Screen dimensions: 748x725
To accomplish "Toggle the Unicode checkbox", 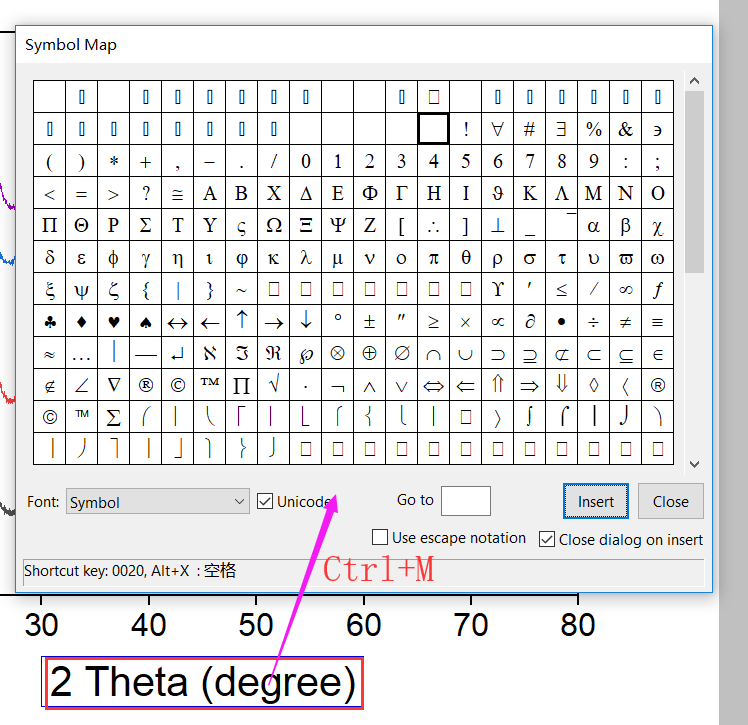I will tap(265, 501).
